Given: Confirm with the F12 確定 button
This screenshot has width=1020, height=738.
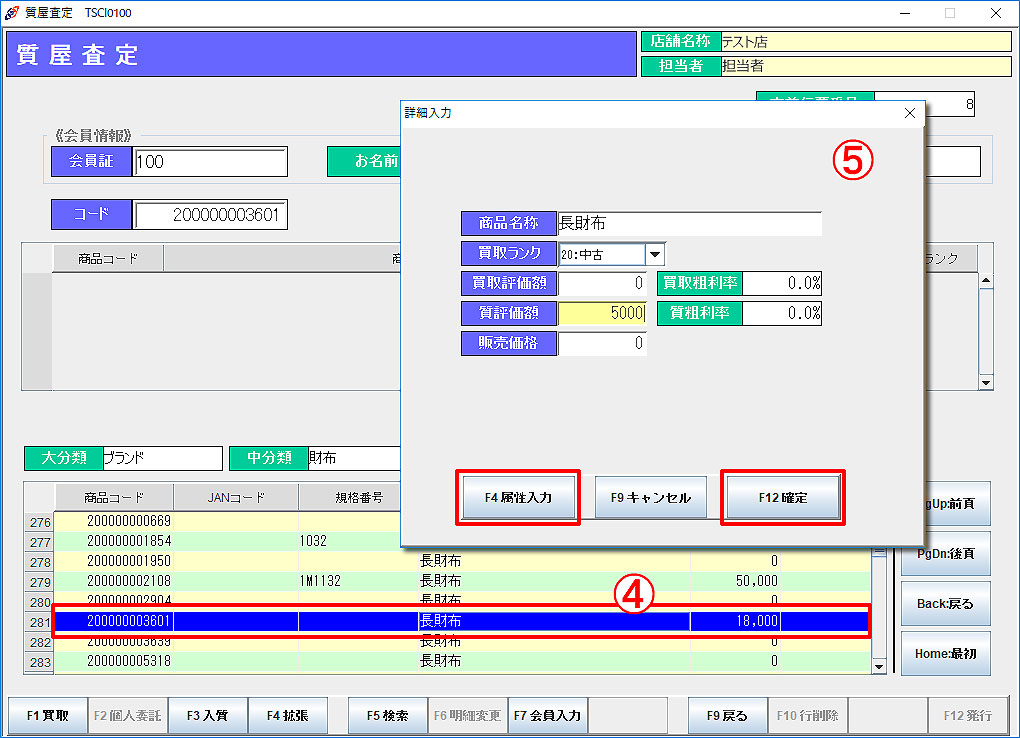Looking at the screenshot, I should 782,497.
